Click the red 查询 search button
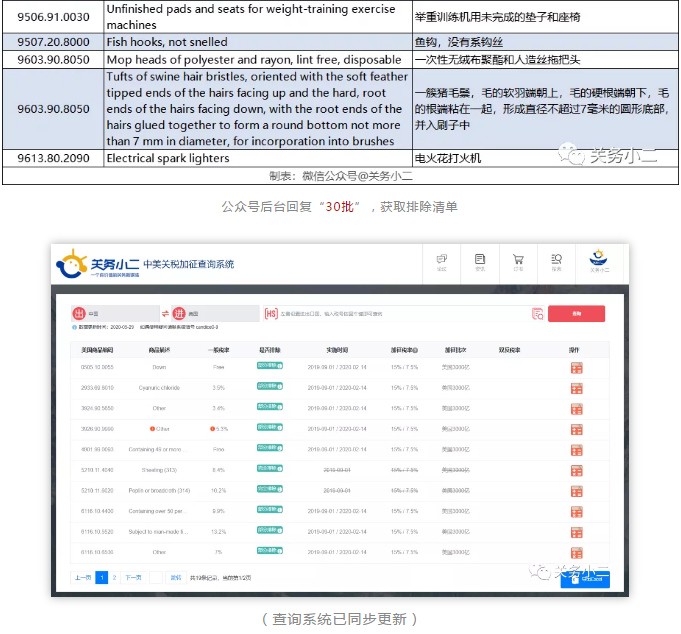Image resolution: width=681 pixels, height=634 pixels. click(x=576, y=314)
